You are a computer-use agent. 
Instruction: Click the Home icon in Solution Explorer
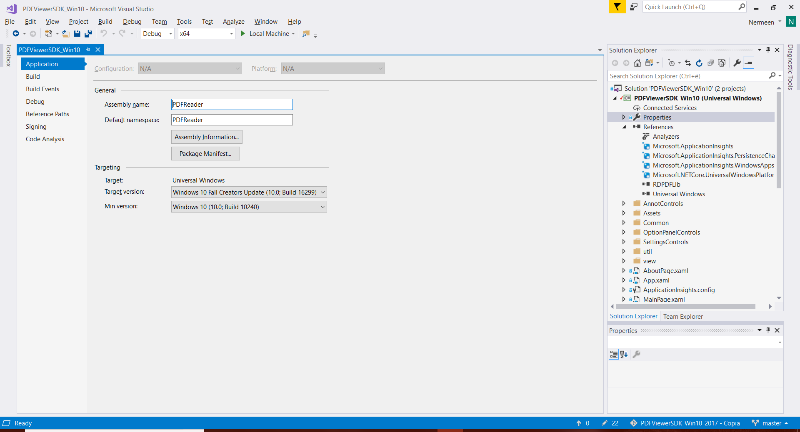(639, 62)
